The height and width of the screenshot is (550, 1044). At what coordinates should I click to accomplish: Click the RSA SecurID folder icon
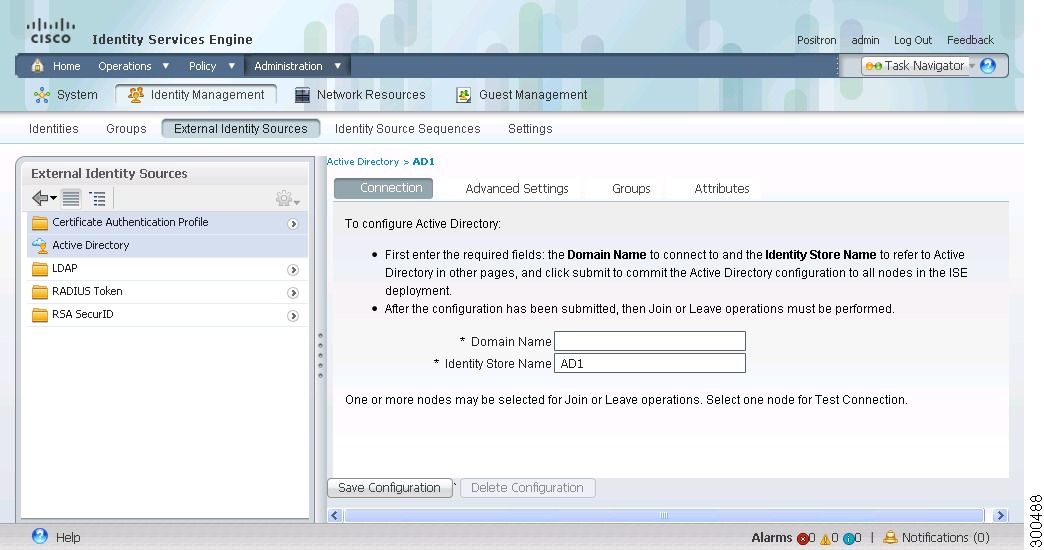click(40, 315)
